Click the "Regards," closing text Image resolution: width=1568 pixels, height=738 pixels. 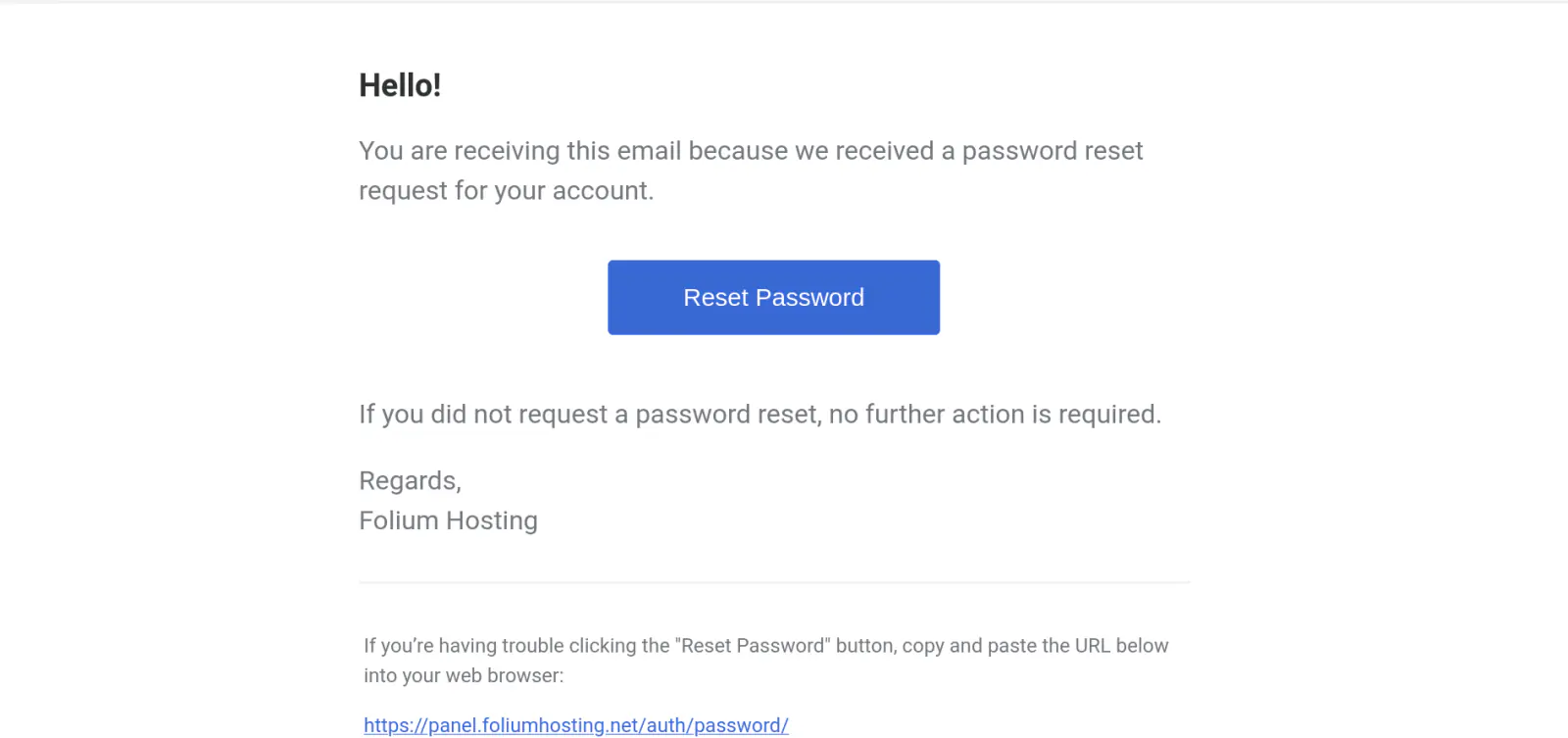pyautogui.click(x=410, y=481)
